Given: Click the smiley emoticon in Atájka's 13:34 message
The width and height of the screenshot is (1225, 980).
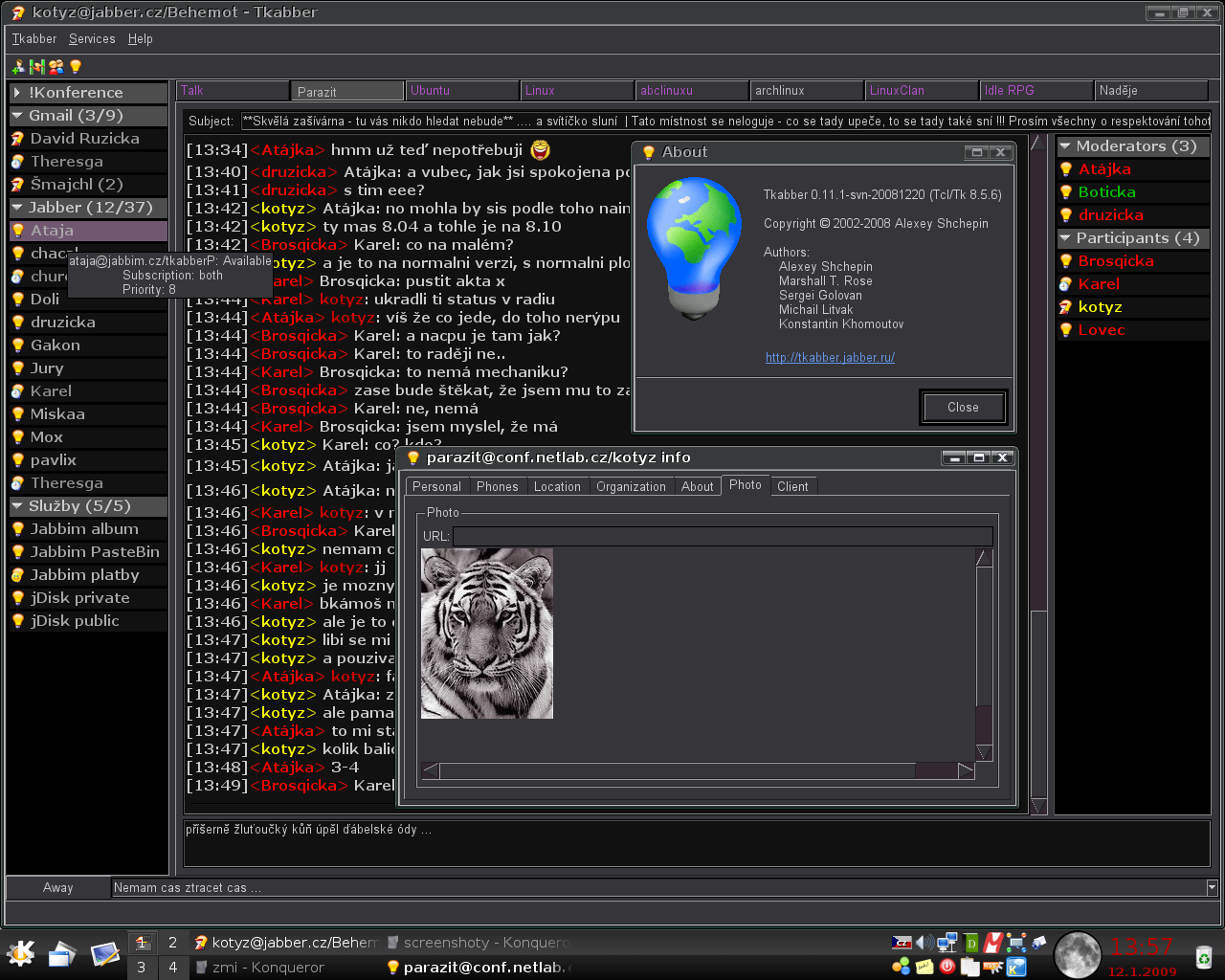Looking at the screenshot, I should pos(541,149).
